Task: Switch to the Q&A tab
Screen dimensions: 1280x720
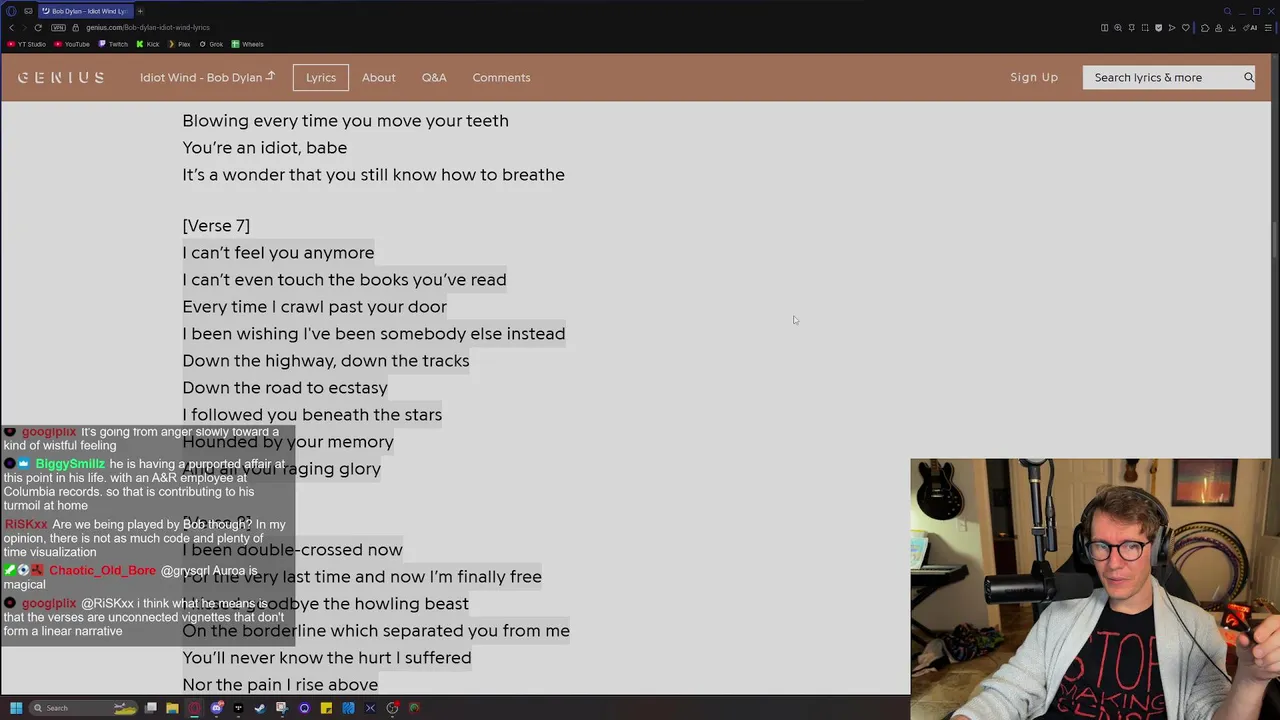Action: pos(434,77)
